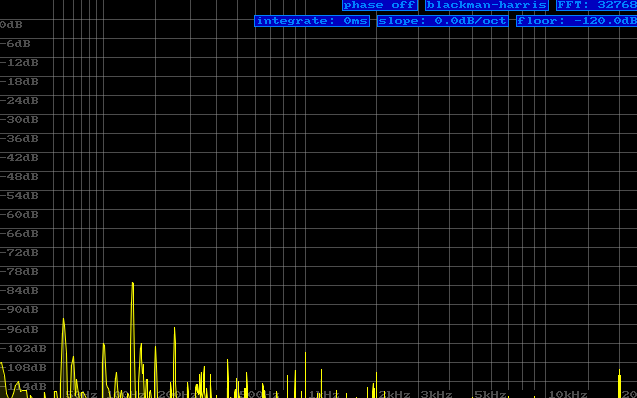637x398 pixels.
Task: Click the -30dB level axis label
Action: pos(19,120)
